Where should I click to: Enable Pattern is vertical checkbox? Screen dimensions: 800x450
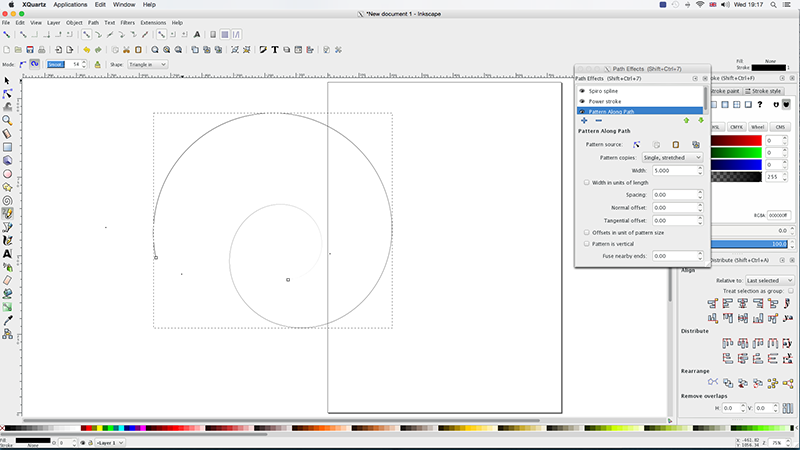click(587, 244)
